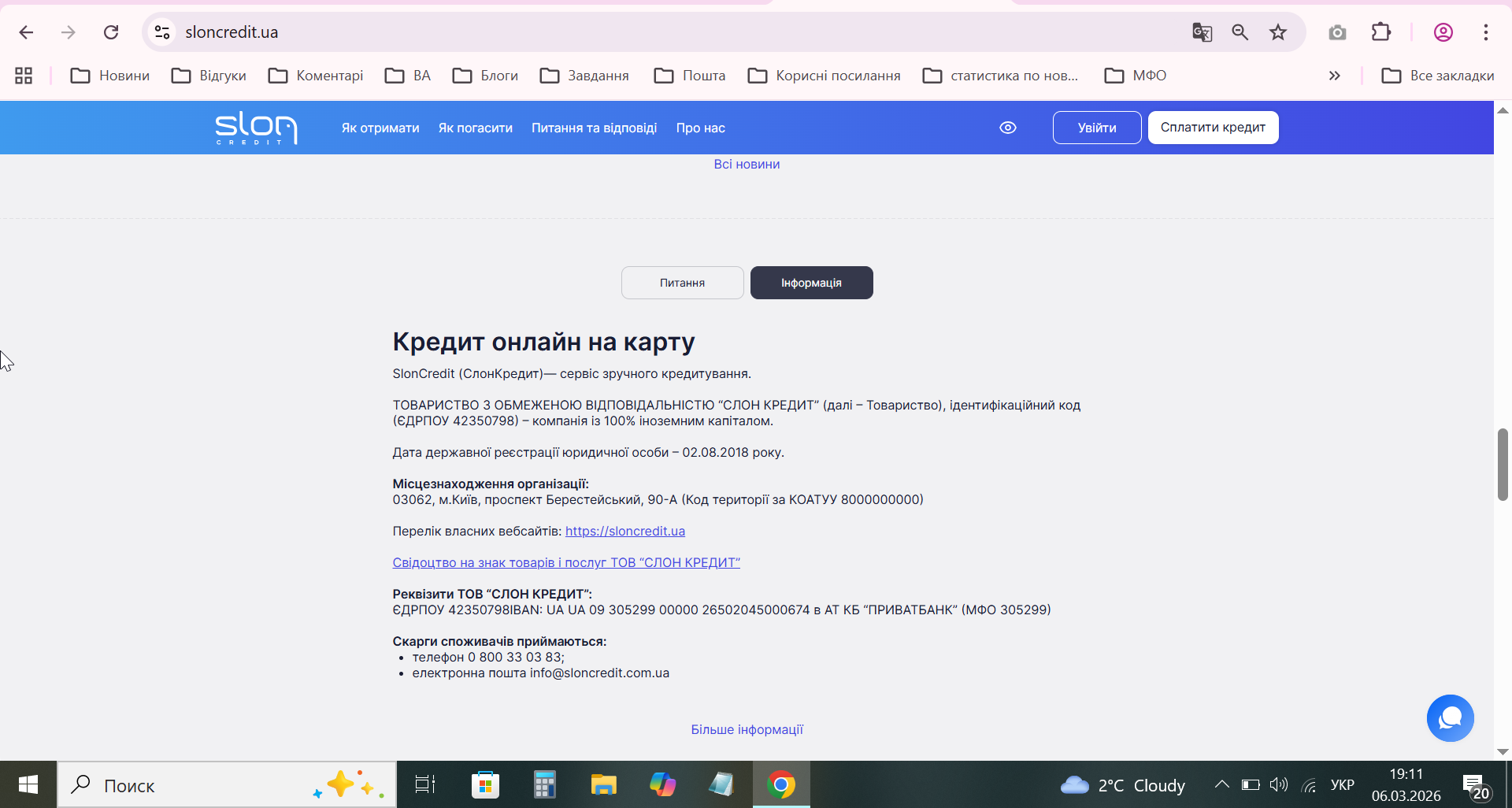Open the zoom magnifier in address bar

[x=1240, y=32]
